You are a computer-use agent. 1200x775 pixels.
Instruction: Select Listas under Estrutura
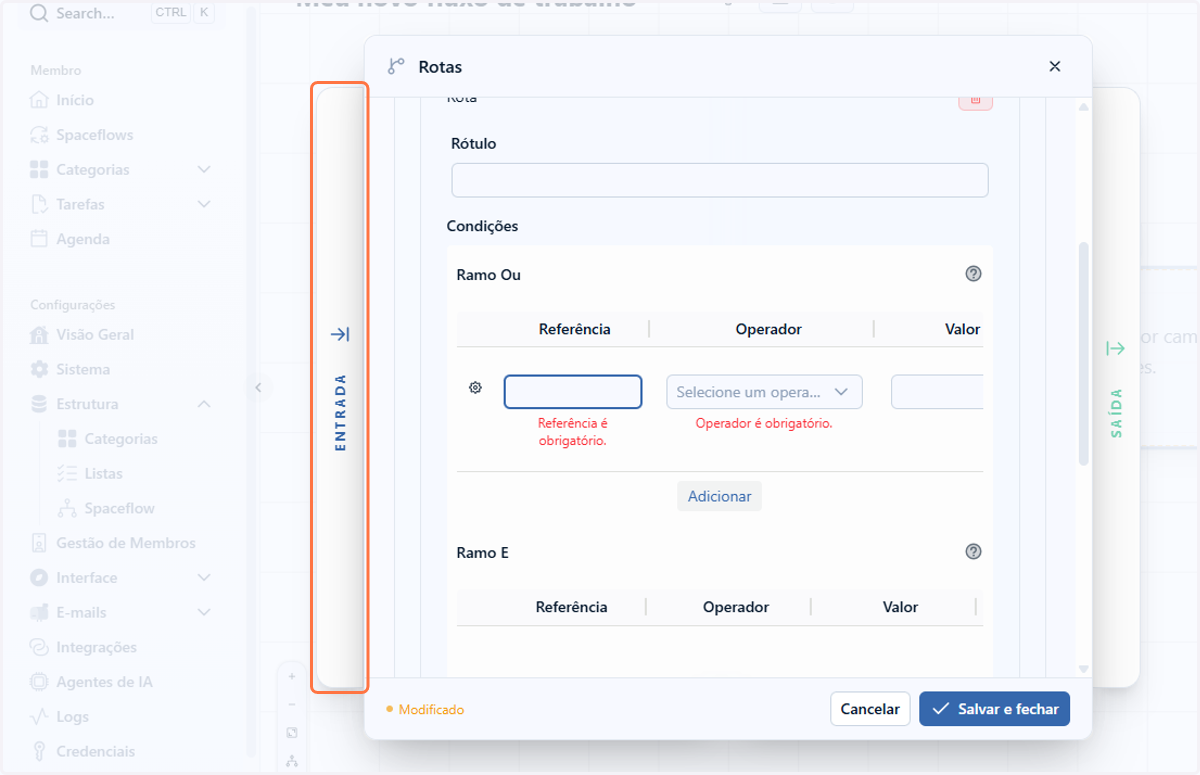click(x=104, y=474)
